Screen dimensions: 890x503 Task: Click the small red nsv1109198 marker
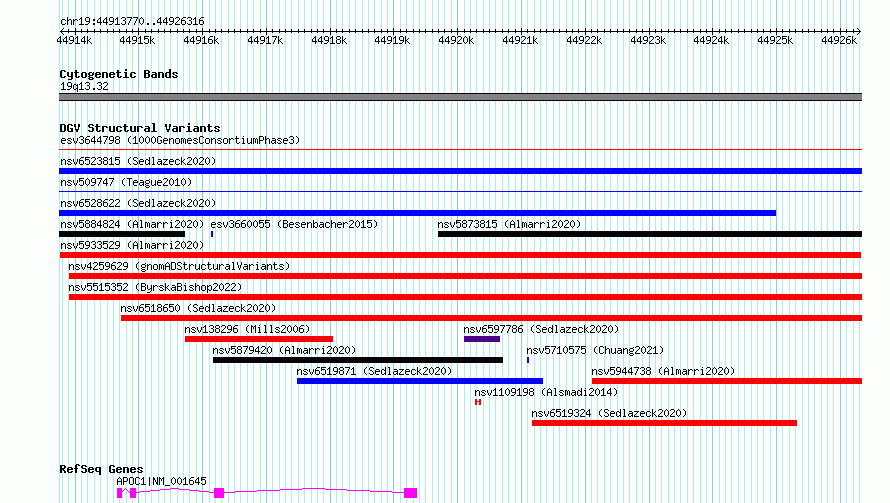478,402
